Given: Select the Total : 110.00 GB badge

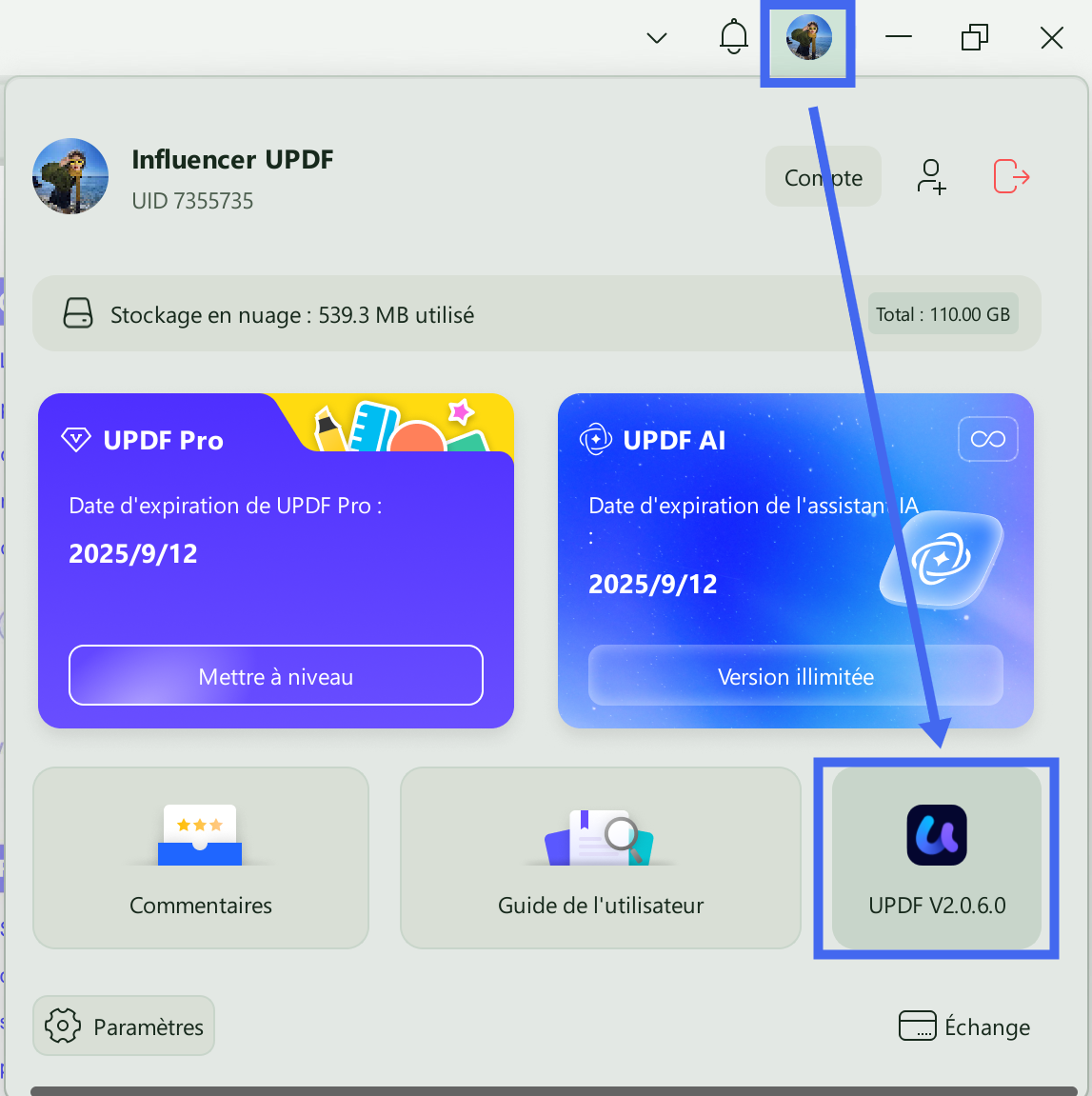Looking at the screenshot, I should tap(943, 314).
